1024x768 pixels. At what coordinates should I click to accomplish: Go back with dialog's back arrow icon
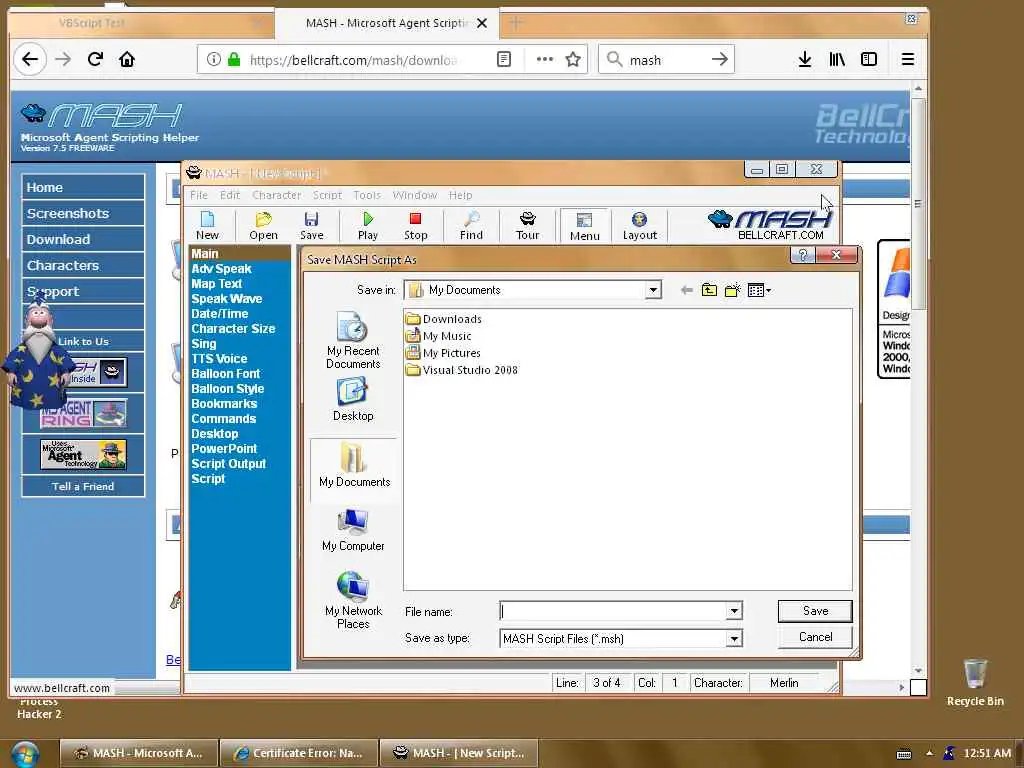[x=686, y=290]
